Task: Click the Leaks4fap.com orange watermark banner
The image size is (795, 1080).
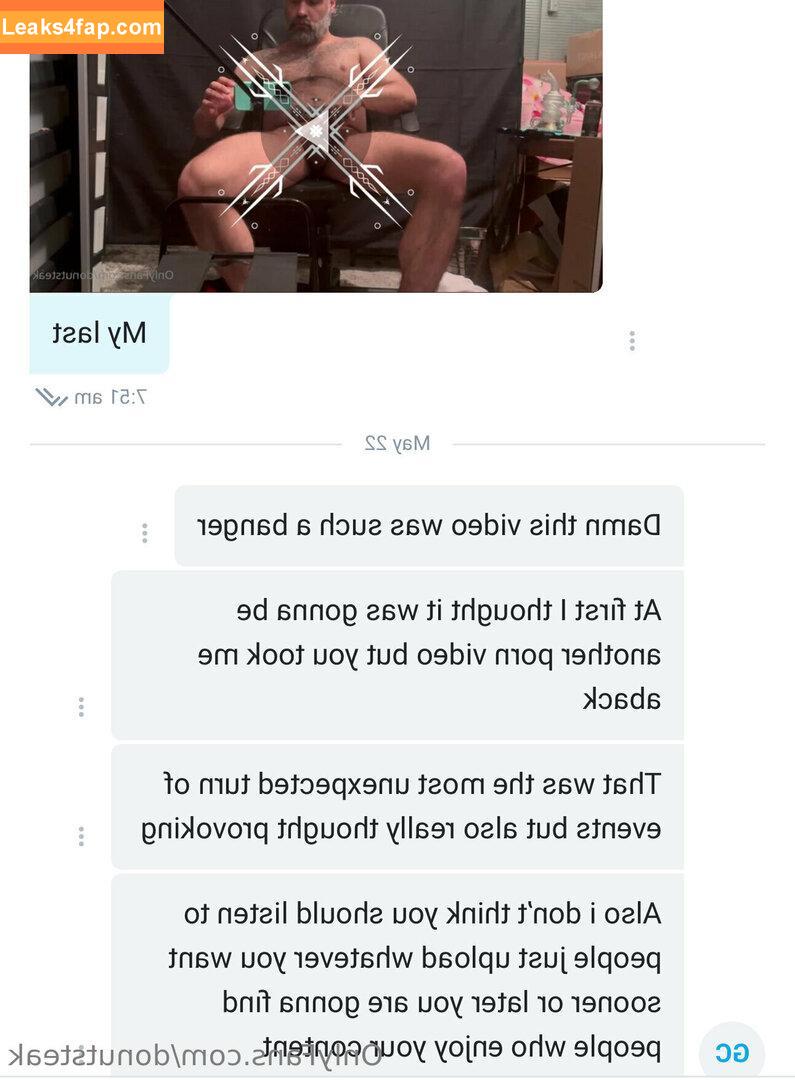Action: (81, 26)
